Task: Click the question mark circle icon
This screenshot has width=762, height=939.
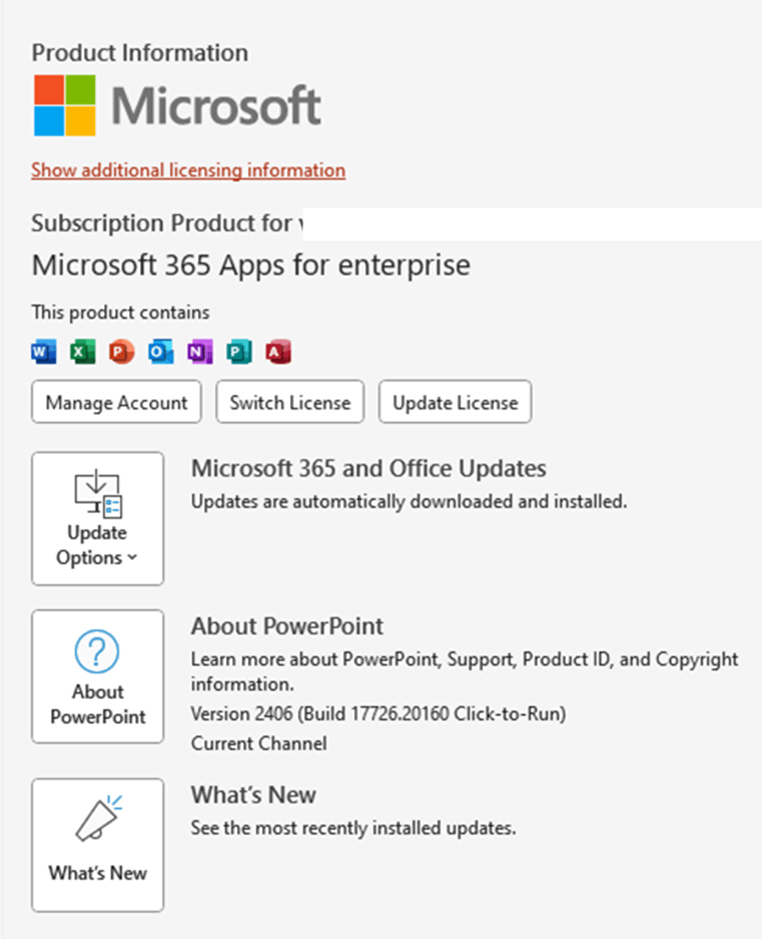Action: coord(97,652)
